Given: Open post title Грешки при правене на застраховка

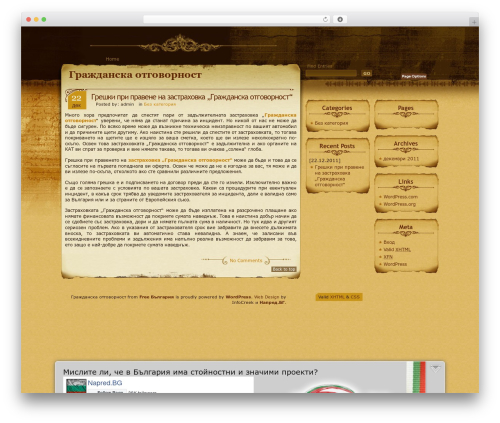Looking at the screenshot, I should (192, 97).
